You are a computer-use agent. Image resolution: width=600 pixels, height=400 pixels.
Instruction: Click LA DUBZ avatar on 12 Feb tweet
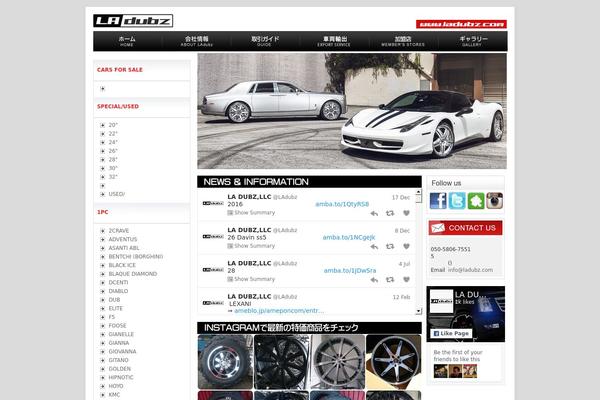pos(213,303)
